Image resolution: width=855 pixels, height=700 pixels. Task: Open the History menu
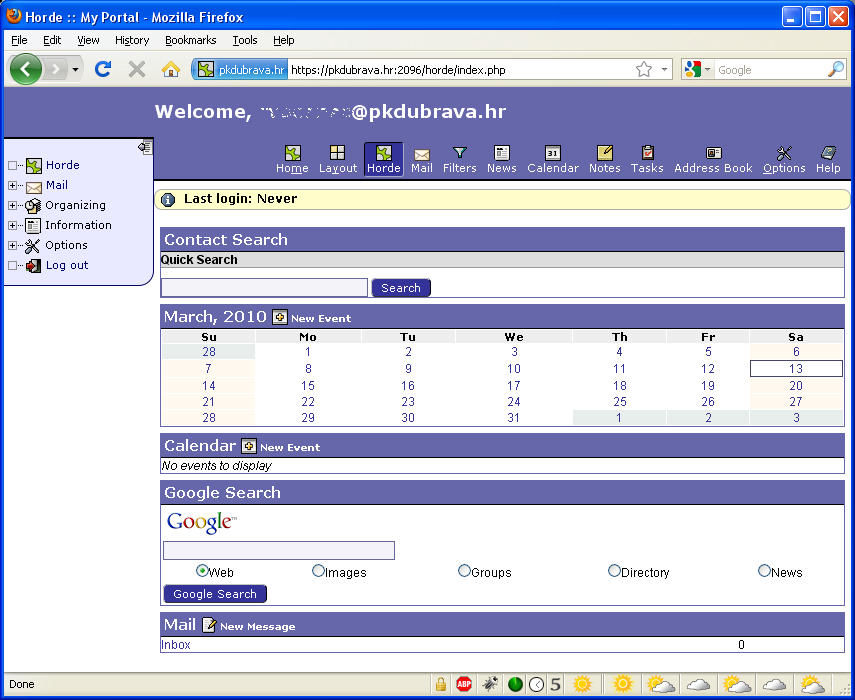click(131, 40)
